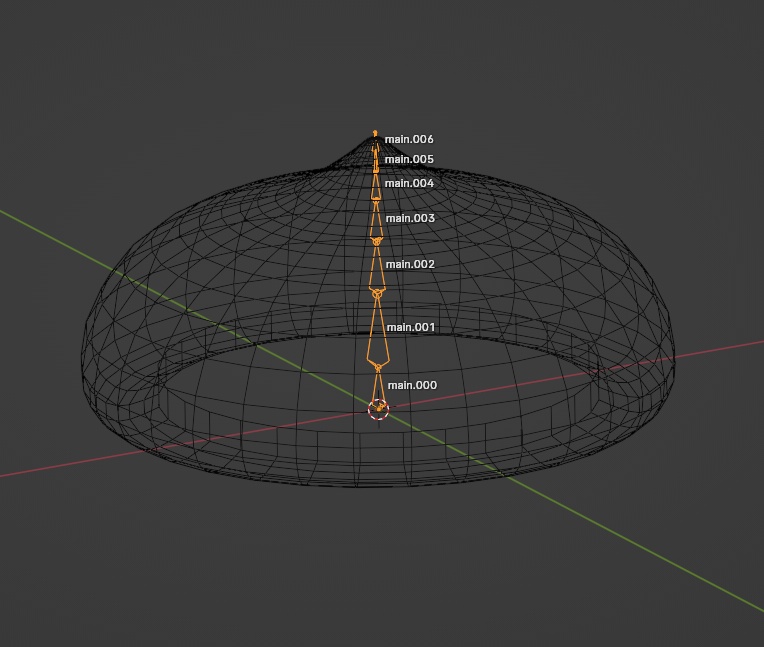
Task: Click the orange bone beside main.003
Action: [x=376, y=220]
